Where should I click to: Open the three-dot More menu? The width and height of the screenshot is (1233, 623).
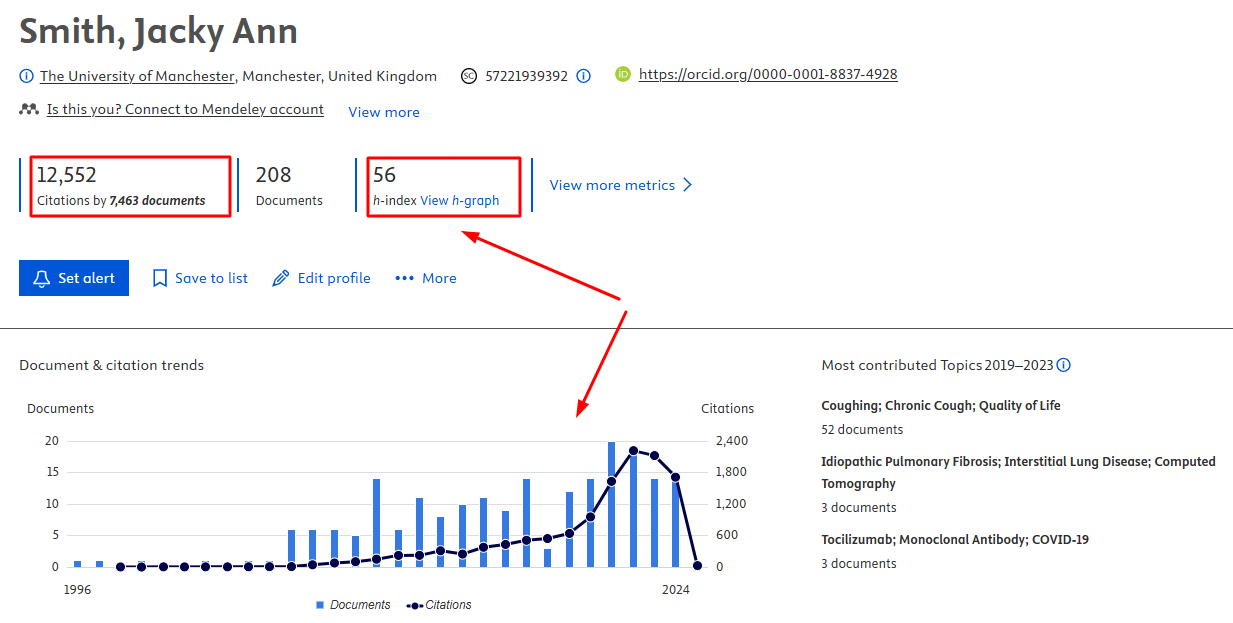click(x=426, y=278)
